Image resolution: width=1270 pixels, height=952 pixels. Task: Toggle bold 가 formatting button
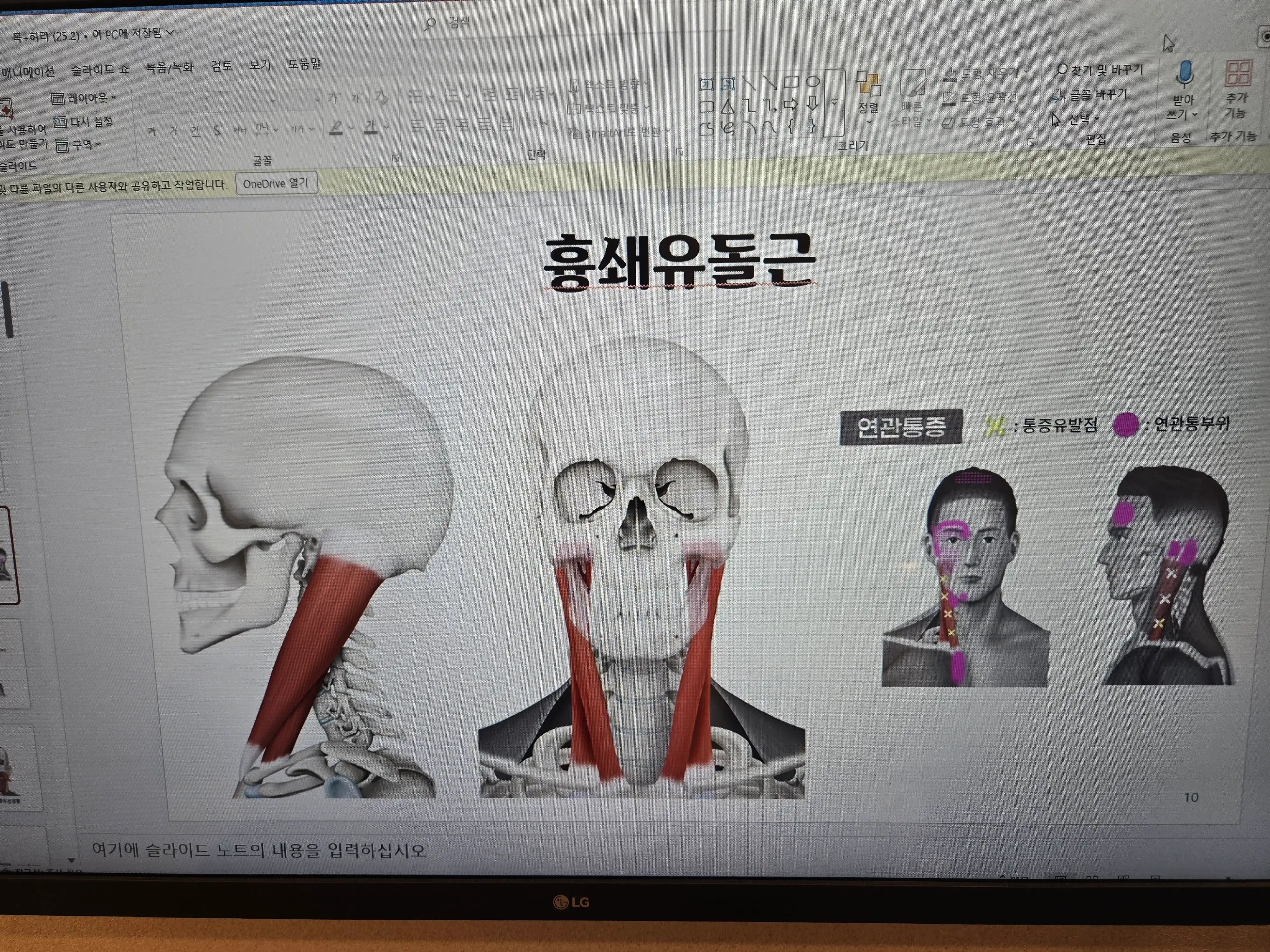(x=152, y=131)
